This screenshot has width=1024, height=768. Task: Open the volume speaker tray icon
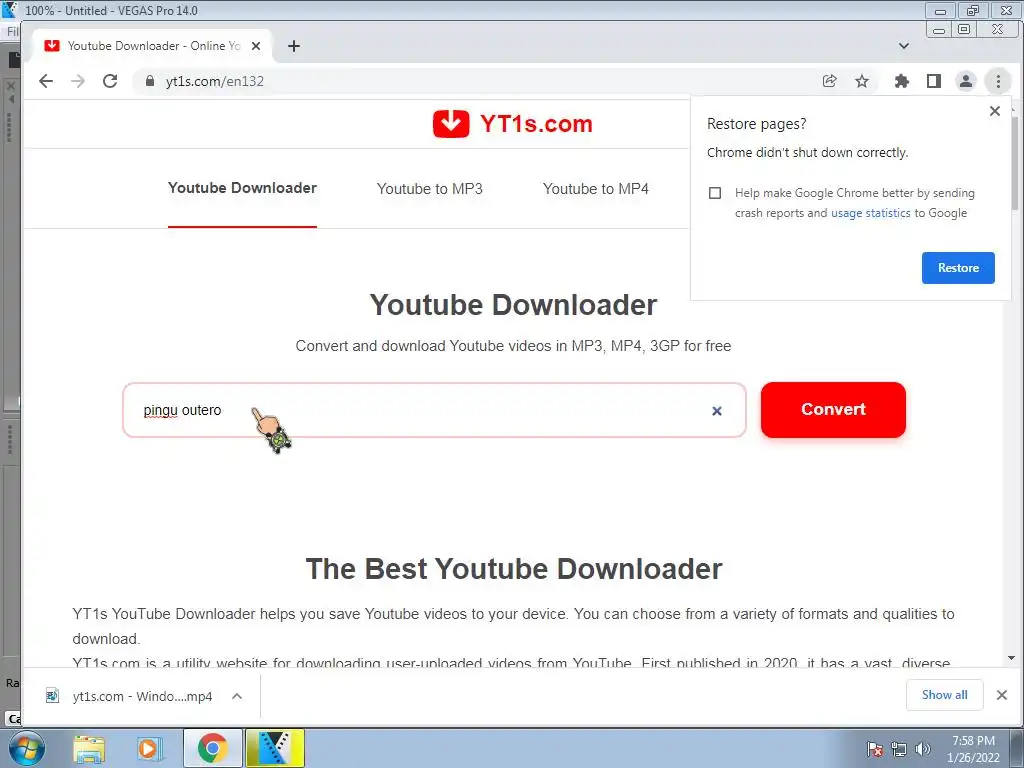923,749
